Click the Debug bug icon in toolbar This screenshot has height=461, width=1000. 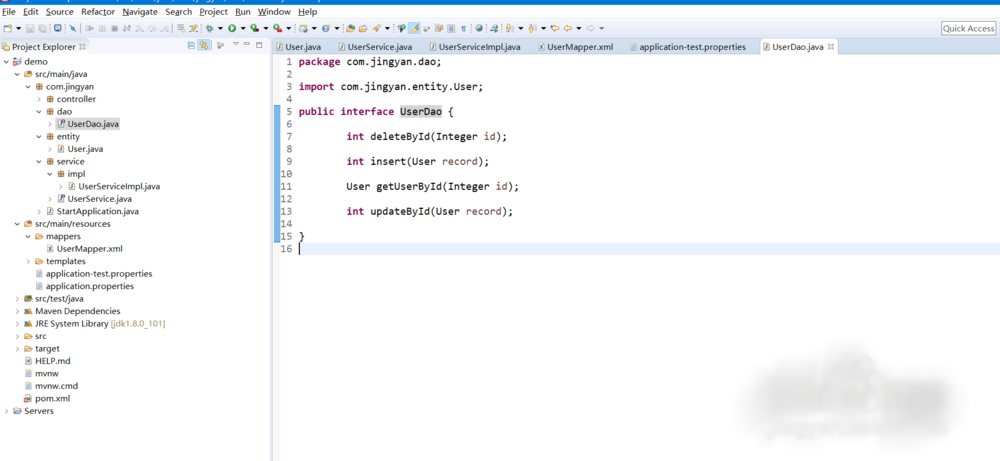click(x=209, y=29)
